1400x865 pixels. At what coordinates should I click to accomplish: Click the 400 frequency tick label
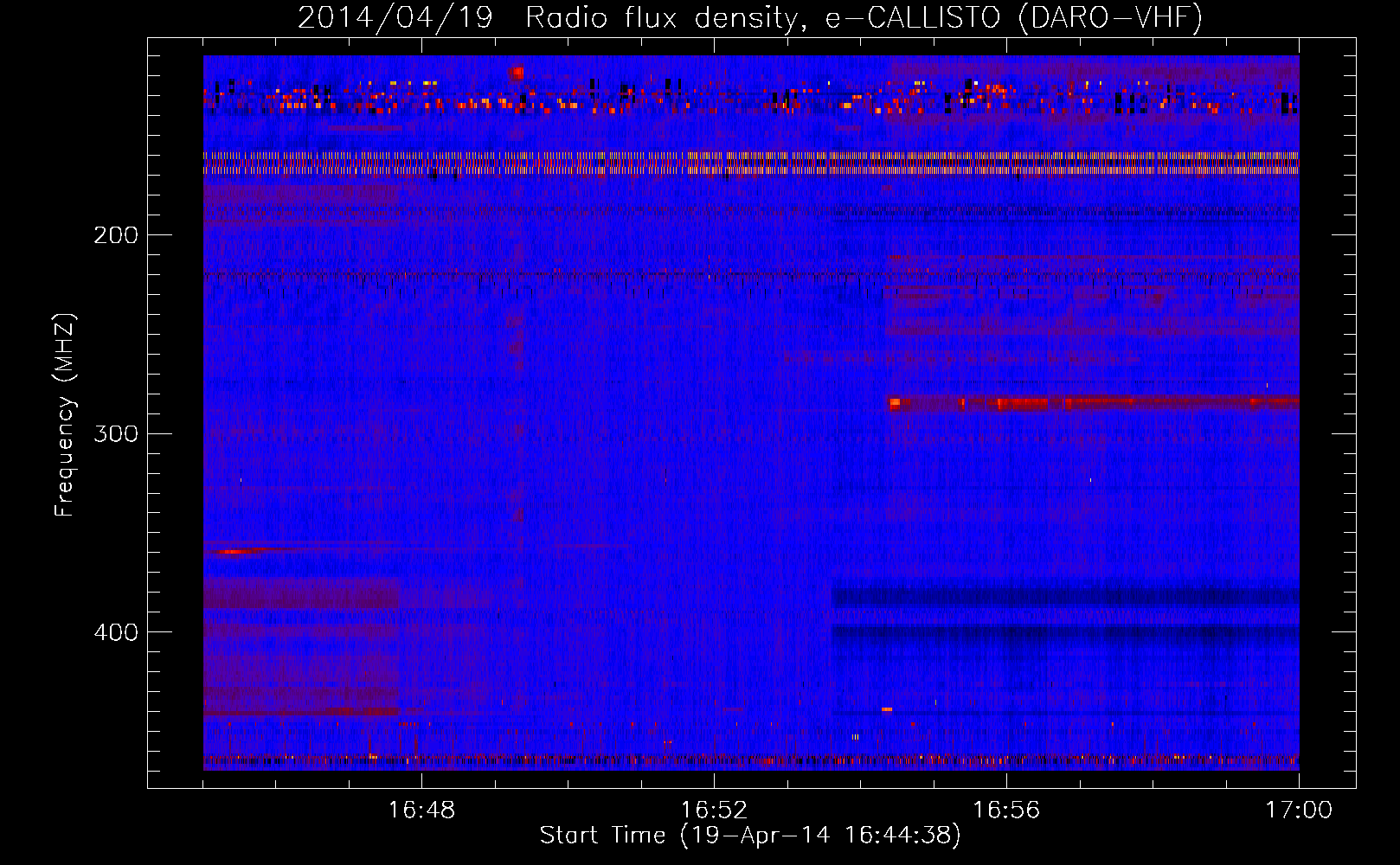(116, 632)
